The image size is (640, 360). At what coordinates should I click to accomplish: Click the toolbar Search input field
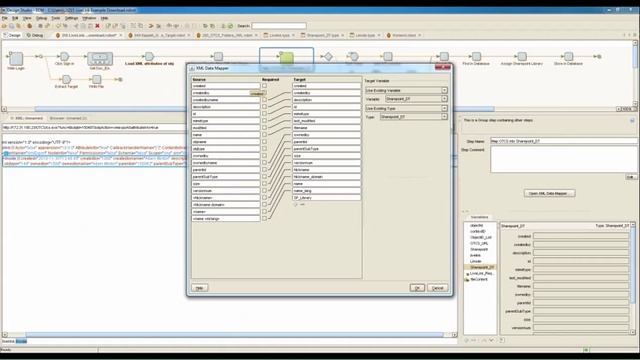(279, 26)
